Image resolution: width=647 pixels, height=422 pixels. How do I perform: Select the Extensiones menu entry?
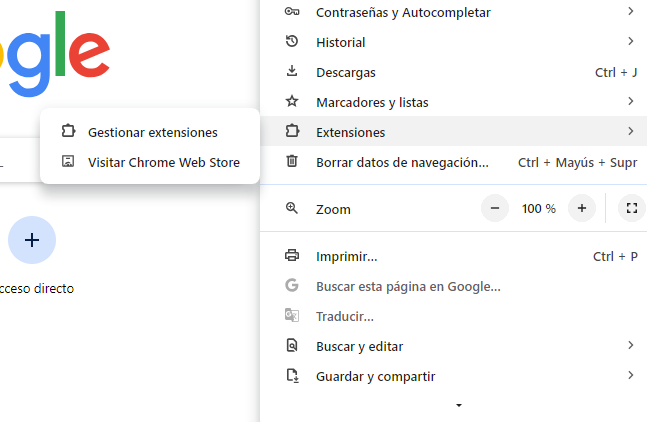pos(453,131)
